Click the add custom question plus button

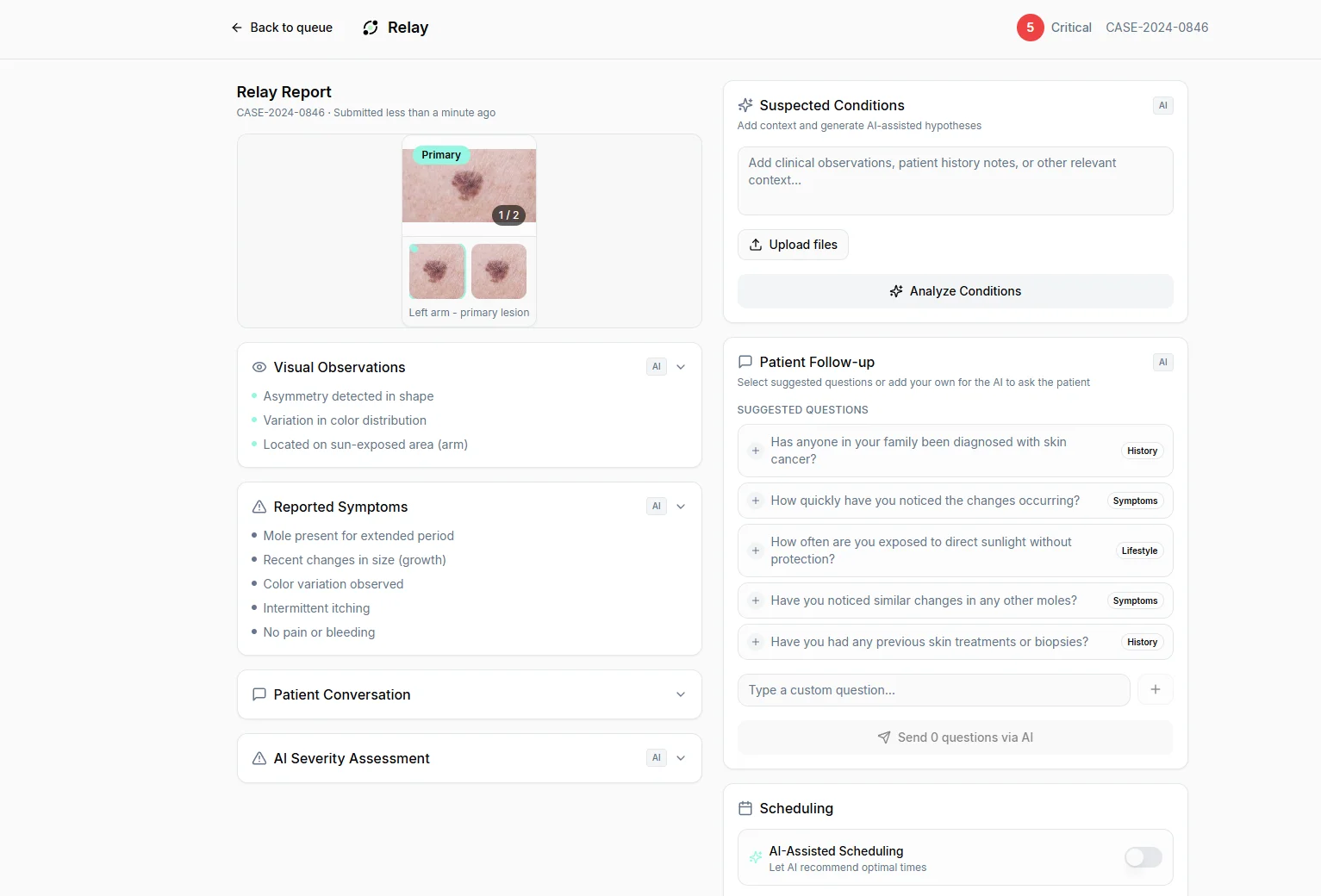click(x=1155, y=689)
